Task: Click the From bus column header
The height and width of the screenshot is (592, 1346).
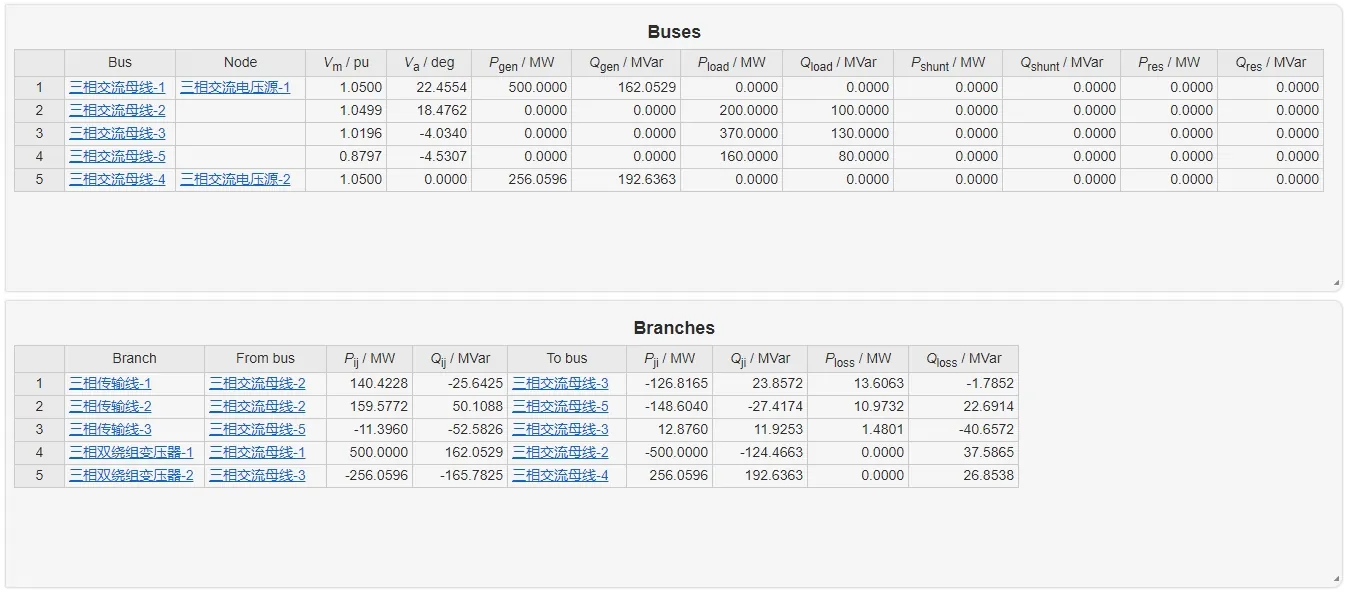Action: click(265, 358)
